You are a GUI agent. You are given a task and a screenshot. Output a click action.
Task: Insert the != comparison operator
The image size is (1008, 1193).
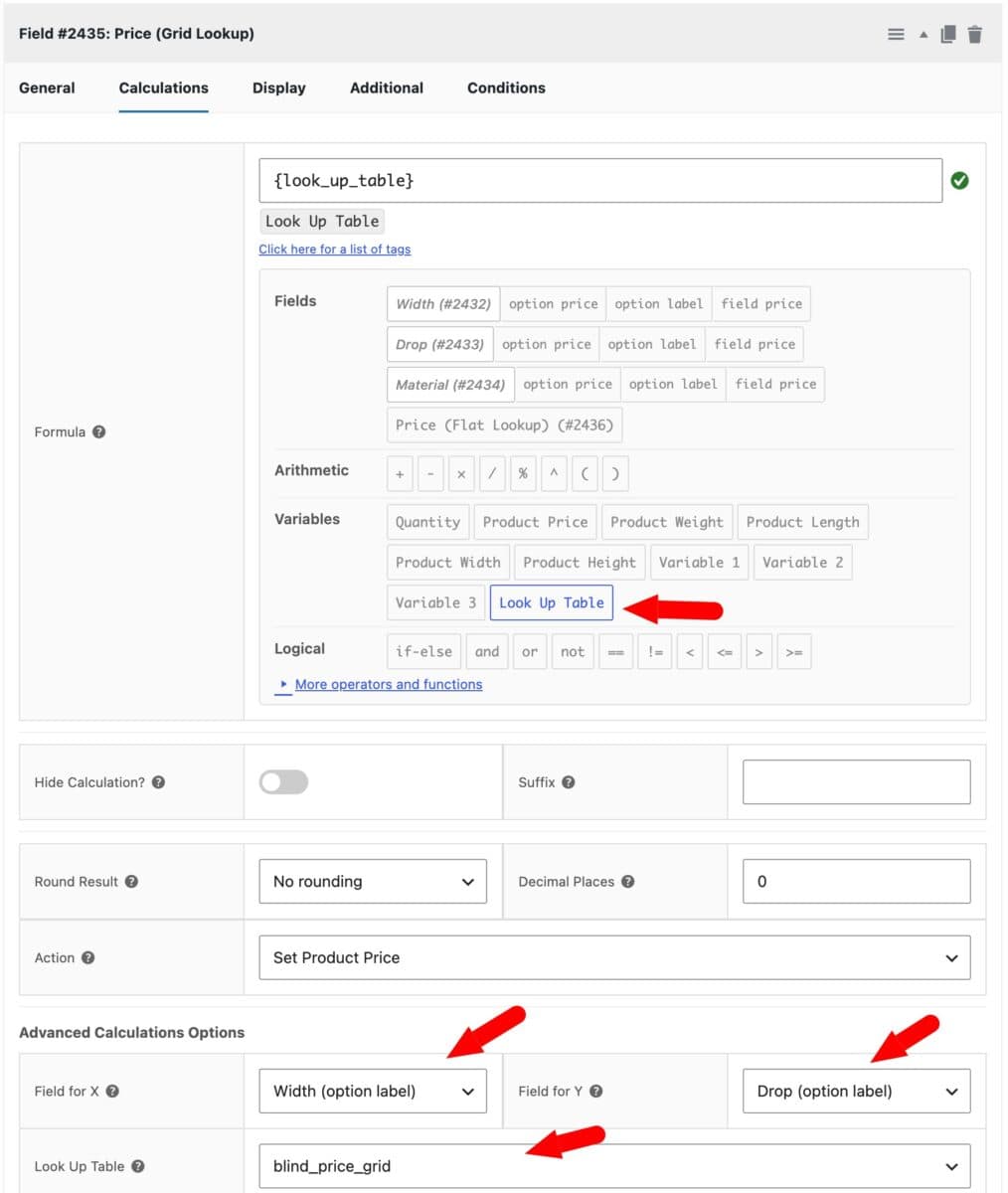click(655, 652)
